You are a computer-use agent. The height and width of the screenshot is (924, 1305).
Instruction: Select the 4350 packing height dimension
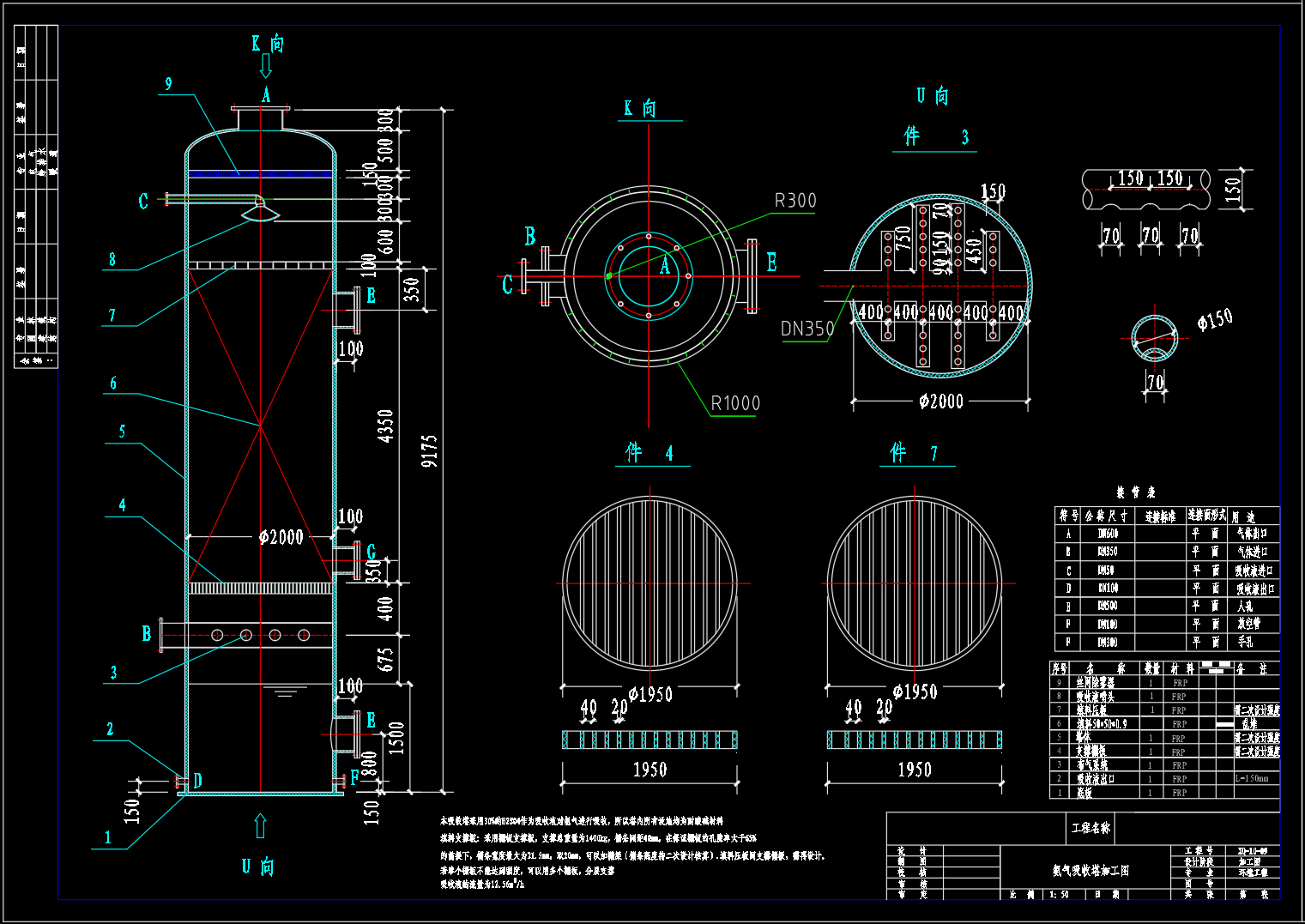[386, 426]
